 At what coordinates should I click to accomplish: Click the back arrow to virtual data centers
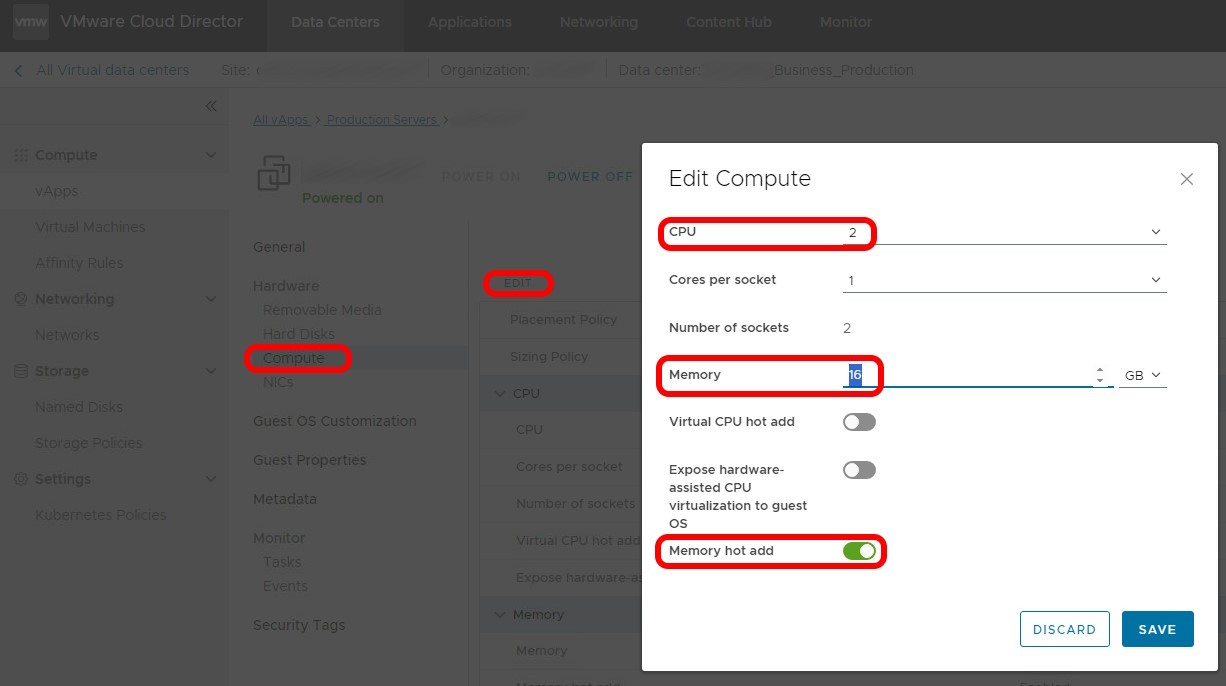(x=18, y=70)
